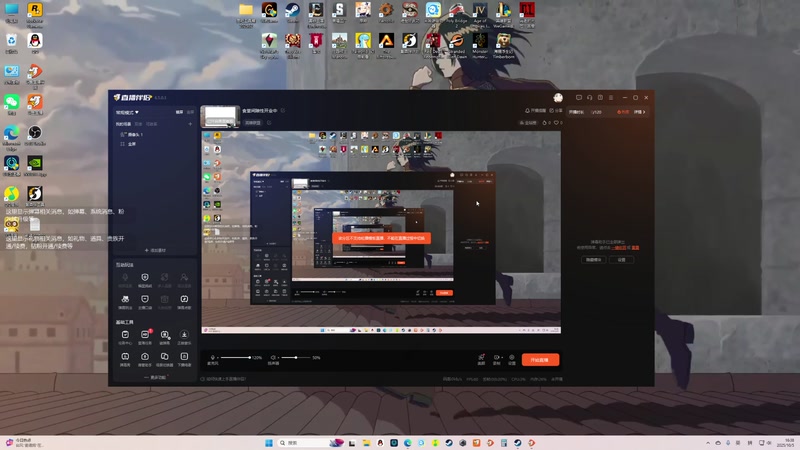
Task: Open the first icon in basic tools second row
Action: [125, 359]
